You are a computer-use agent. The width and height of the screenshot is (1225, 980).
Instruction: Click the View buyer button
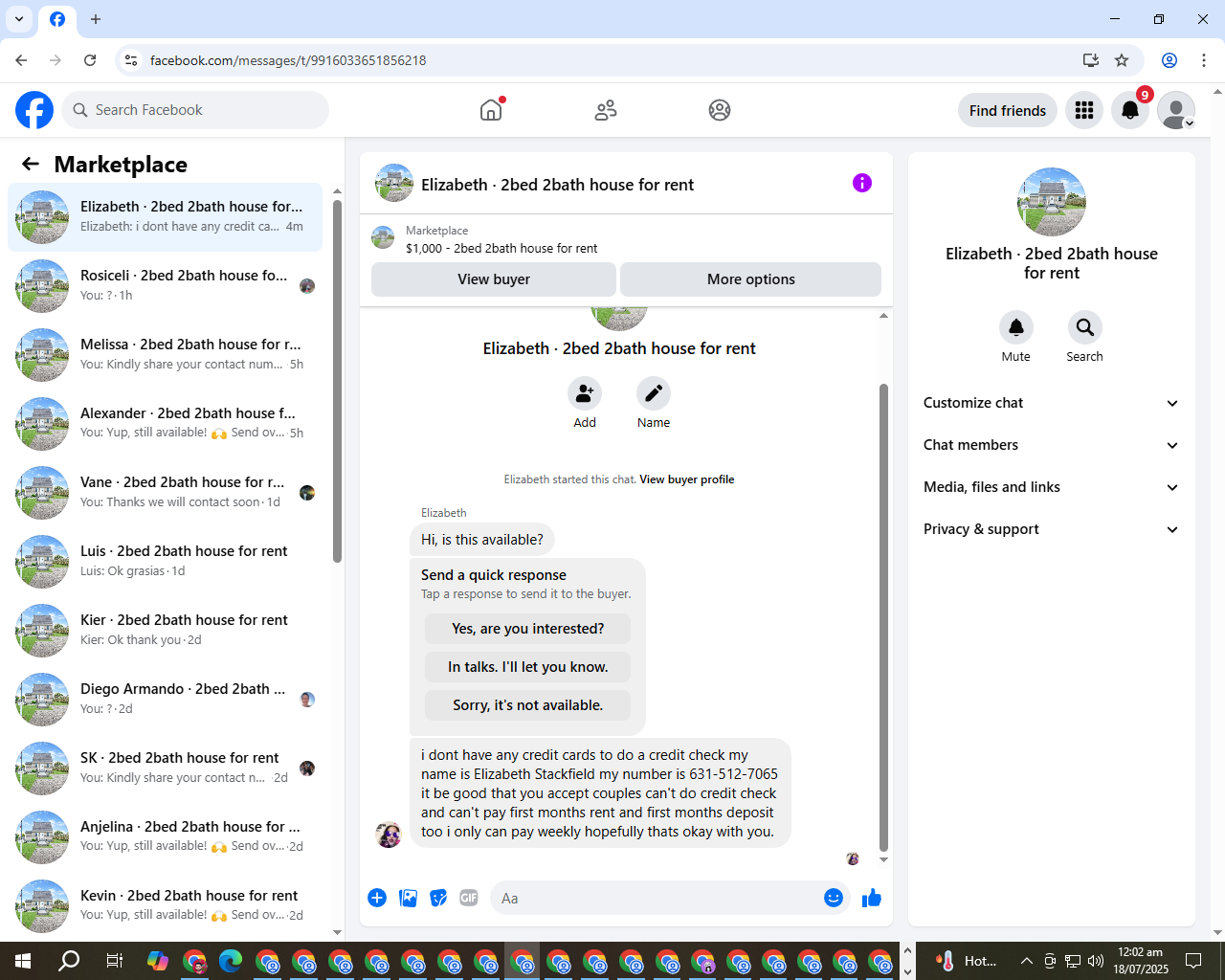[494, 279]
